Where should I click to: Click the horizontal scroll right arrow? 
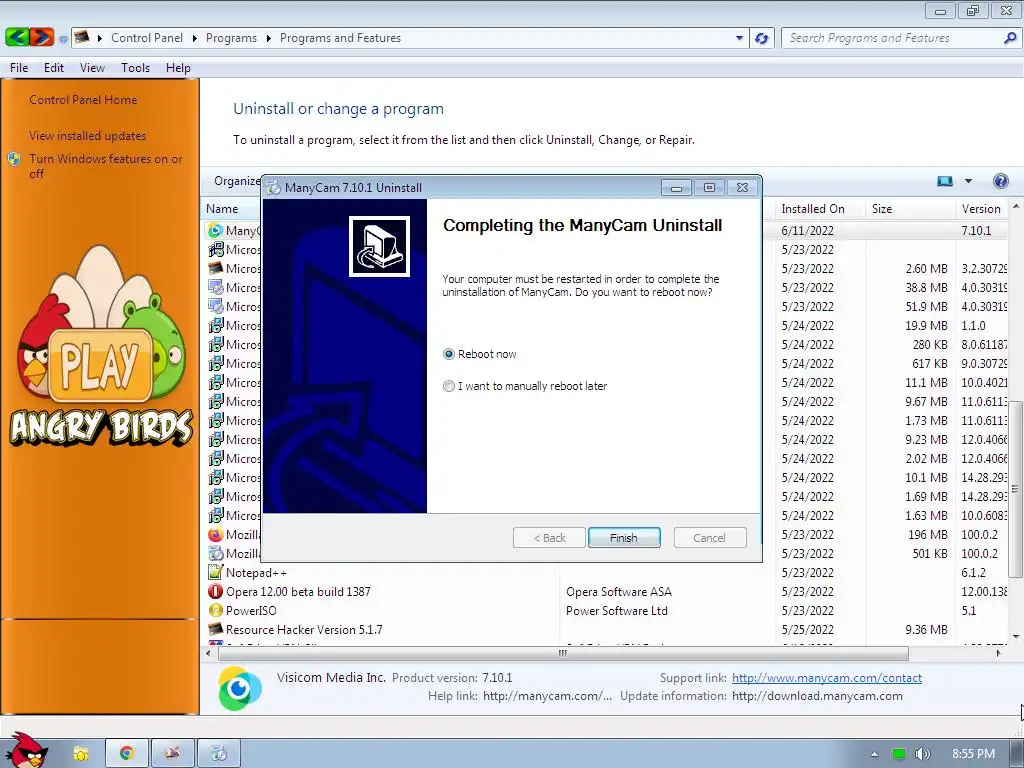(998, 653)
